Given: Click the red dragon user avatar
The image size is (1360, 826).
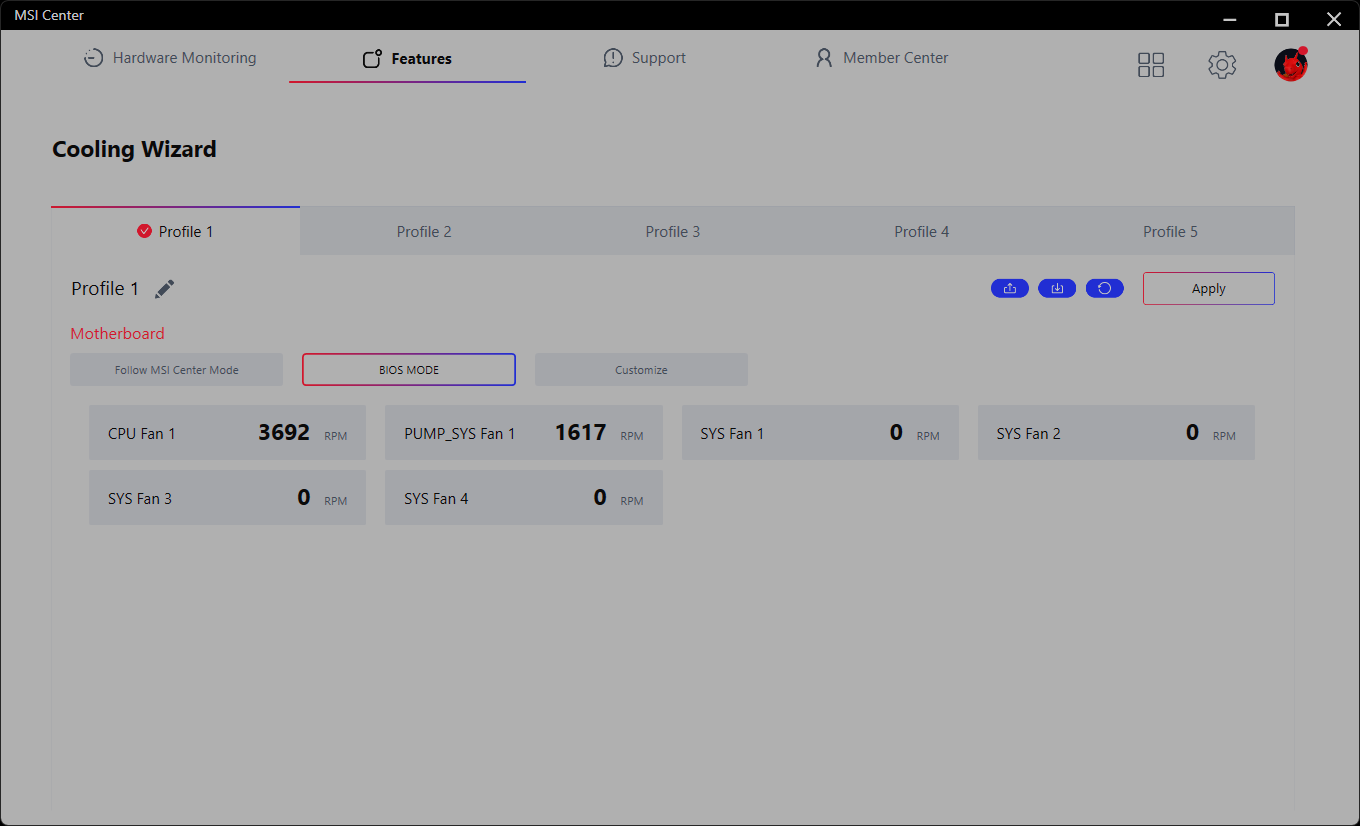Looking at the screenshot, I should (x=1291, y=65).
